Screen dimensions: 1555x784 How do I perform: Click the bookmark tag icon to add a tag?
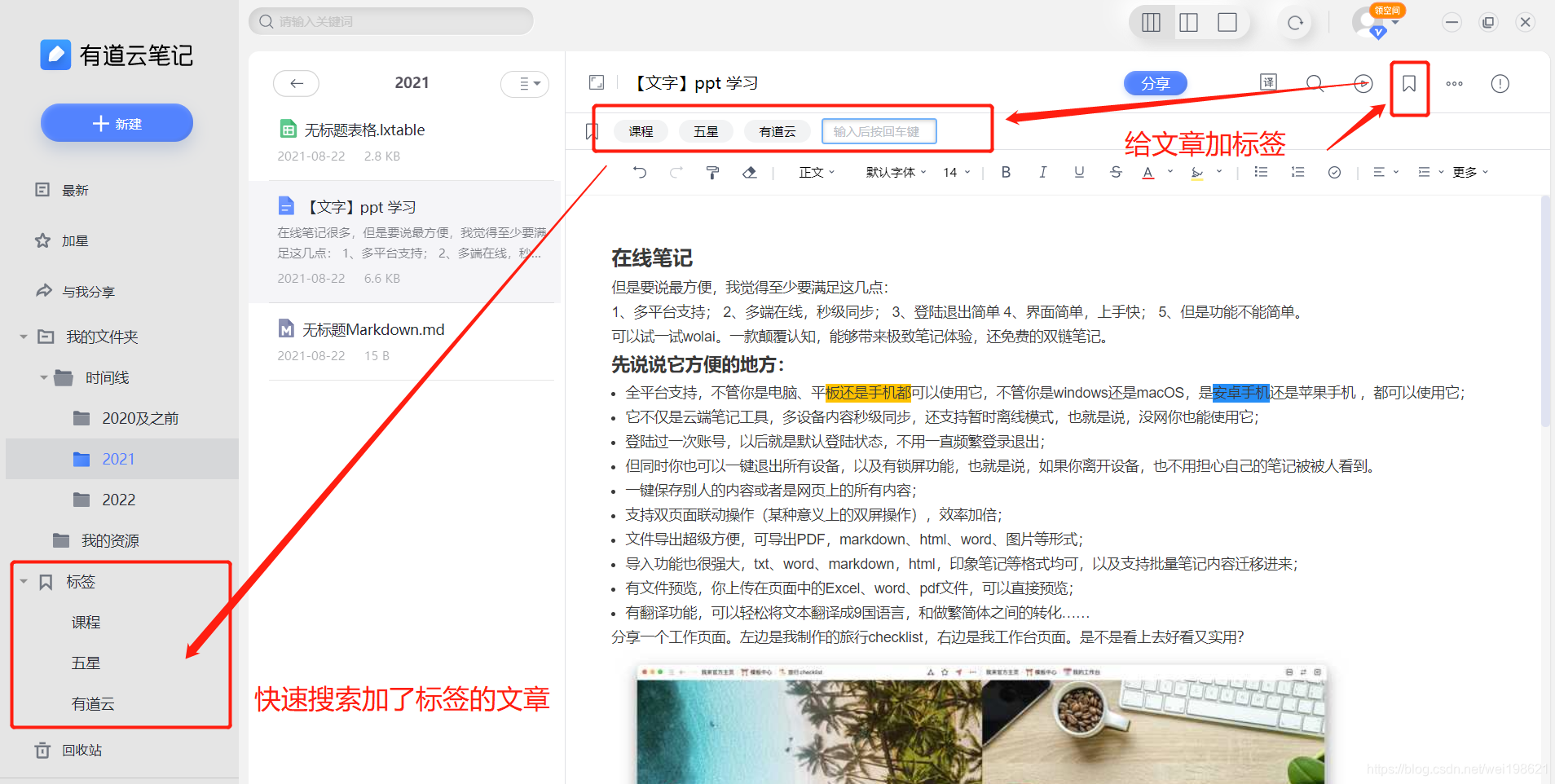(x=1409, y=84)
